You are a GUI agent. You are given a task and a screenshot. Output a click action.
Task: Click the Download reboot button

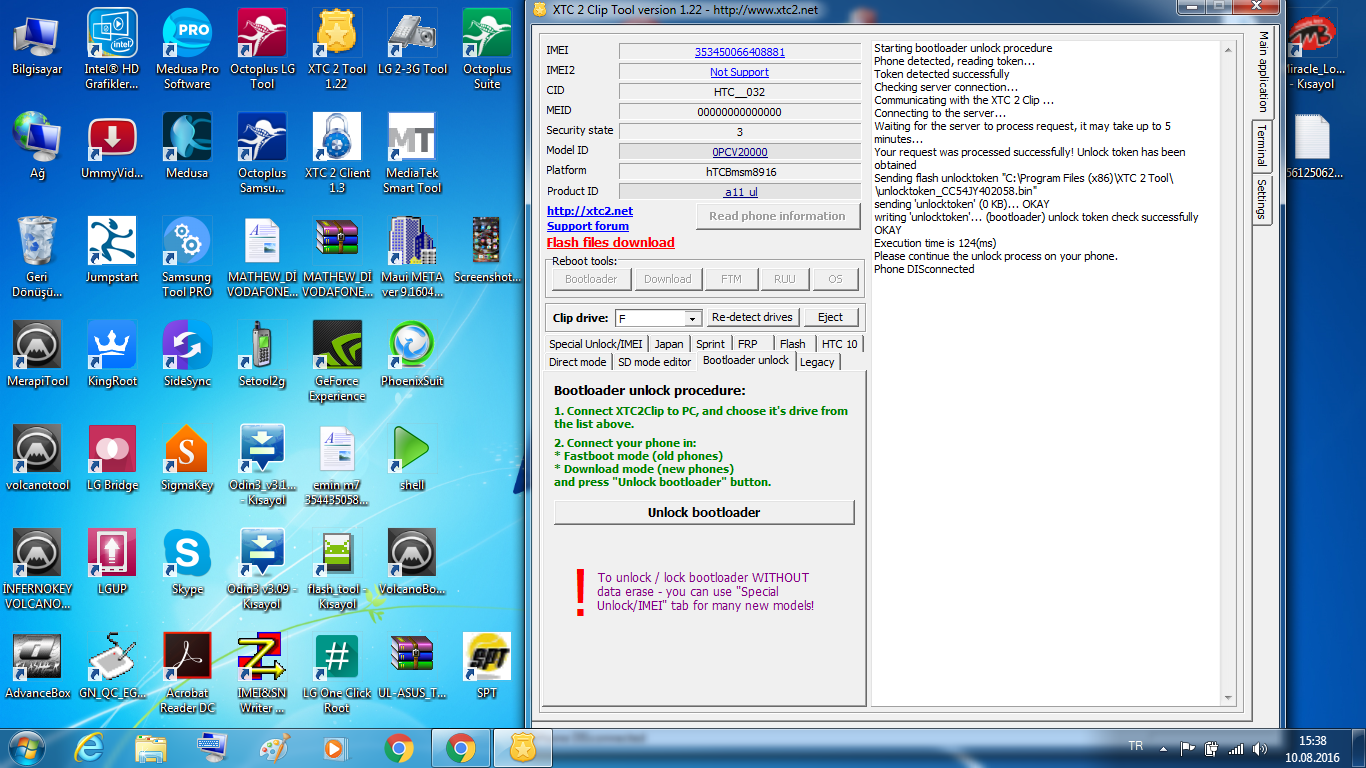667,279
